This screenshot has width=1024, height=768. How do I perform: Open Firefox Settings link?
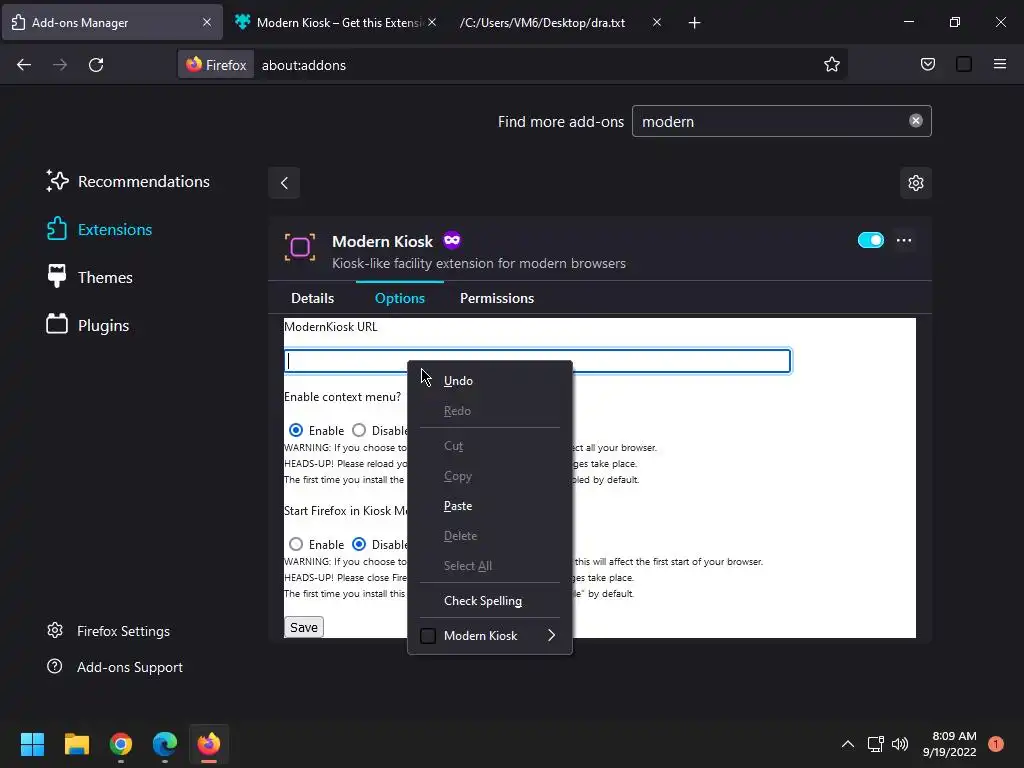coord(108,631)
